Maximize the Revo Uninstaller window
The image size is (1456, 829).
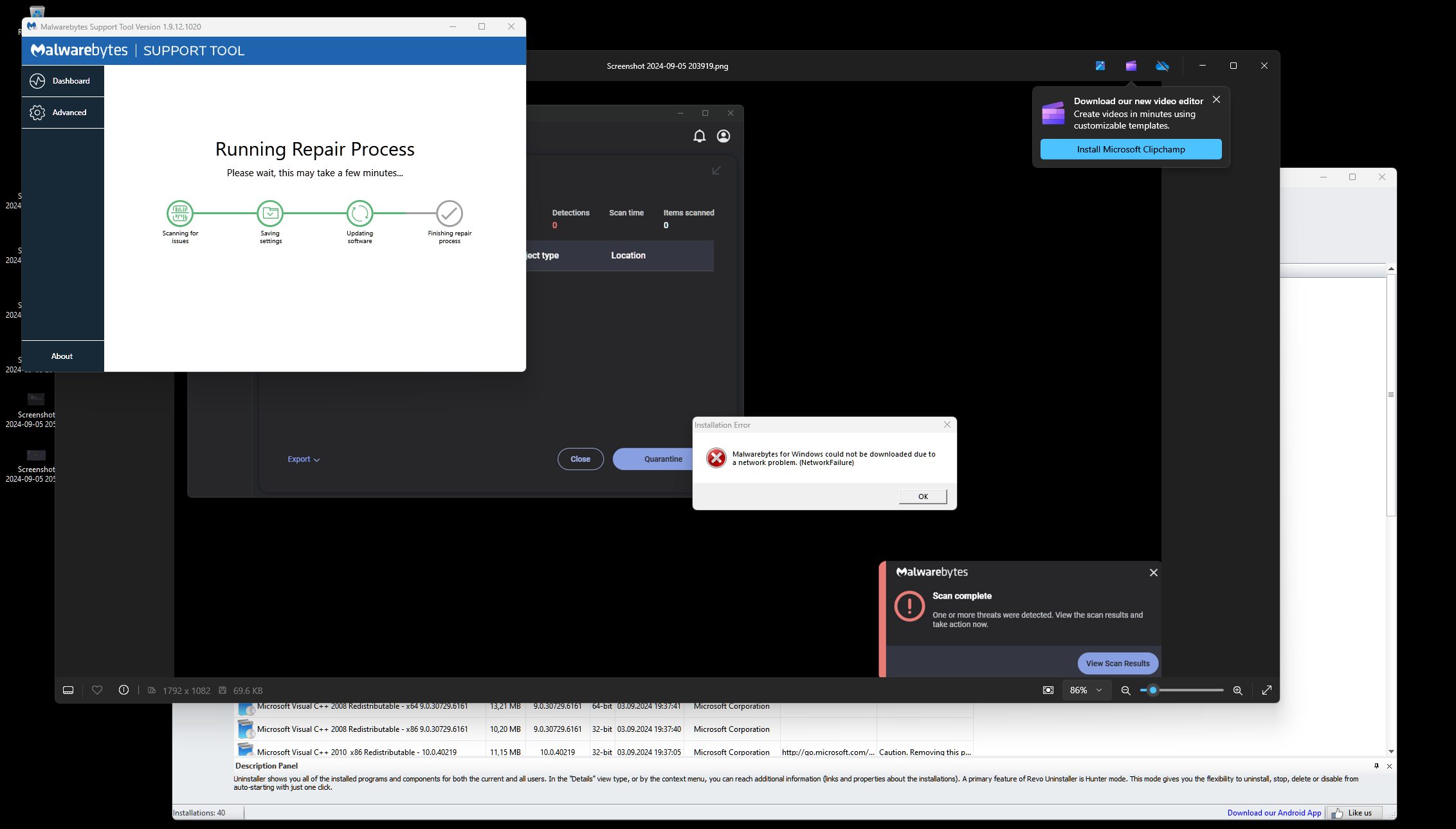1352,177
